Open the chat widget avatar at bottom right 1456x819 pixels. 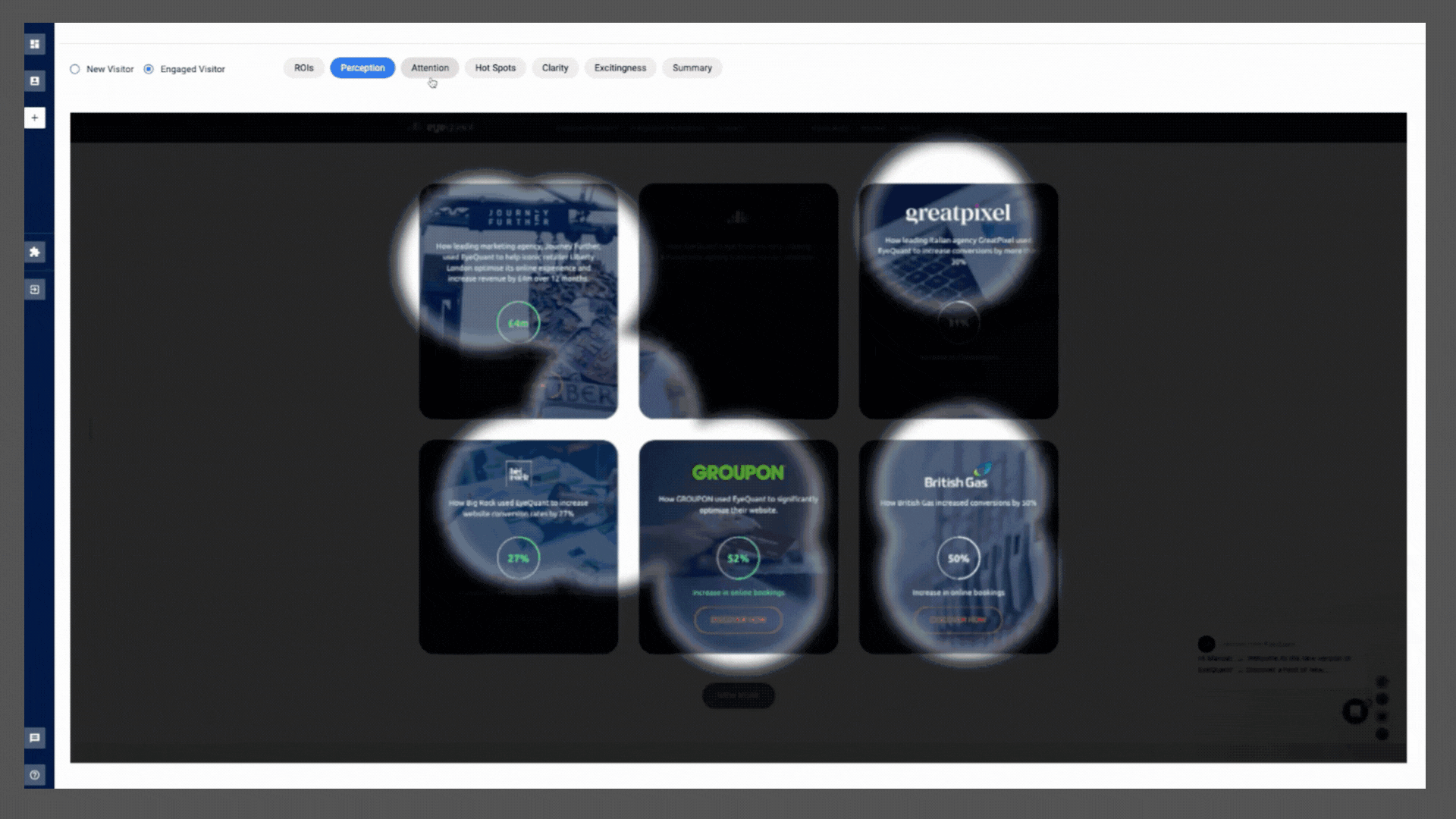tap(1206, 645)
